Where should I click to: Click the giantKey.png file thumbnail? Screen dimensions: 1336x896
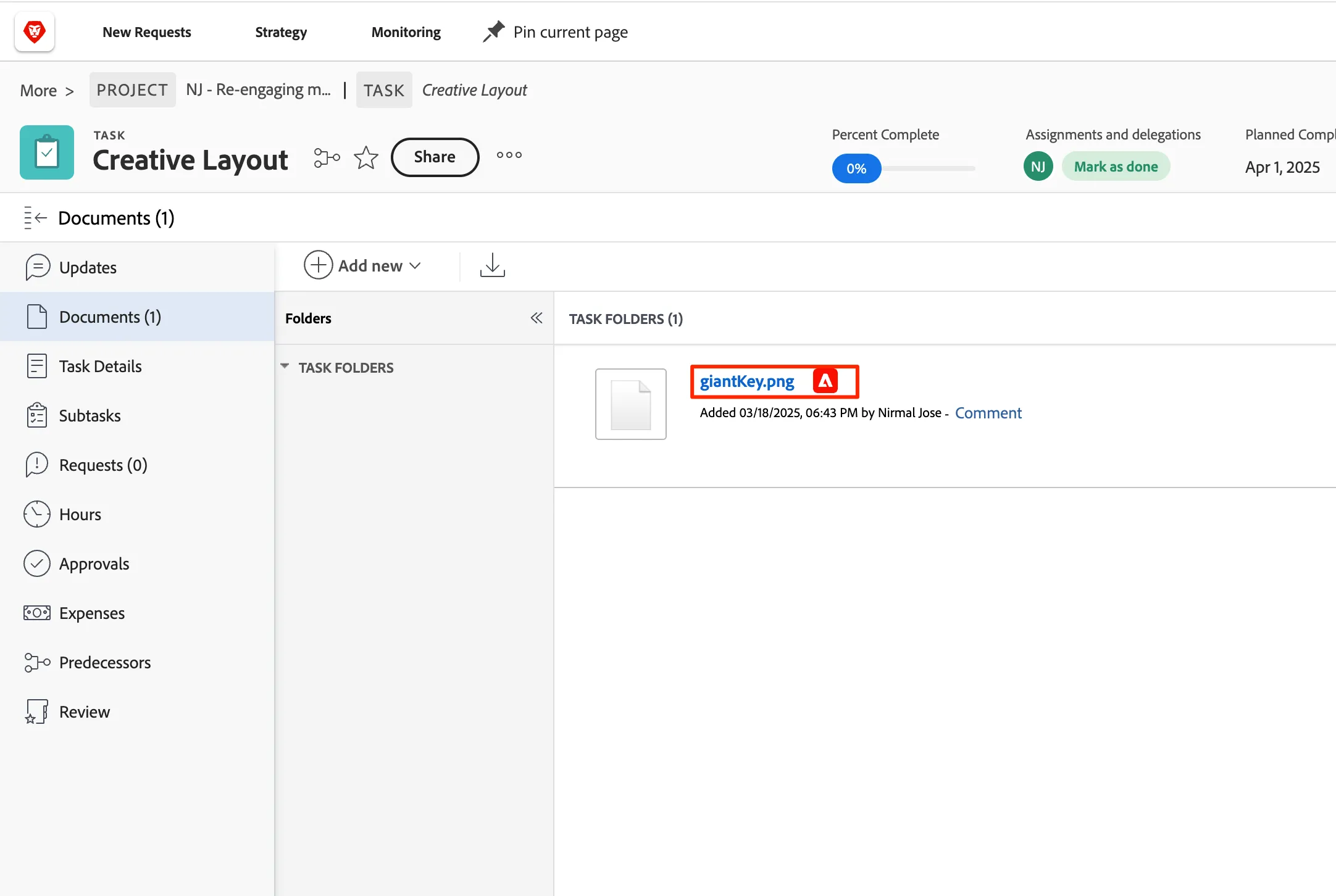click(x=631, y=404)
